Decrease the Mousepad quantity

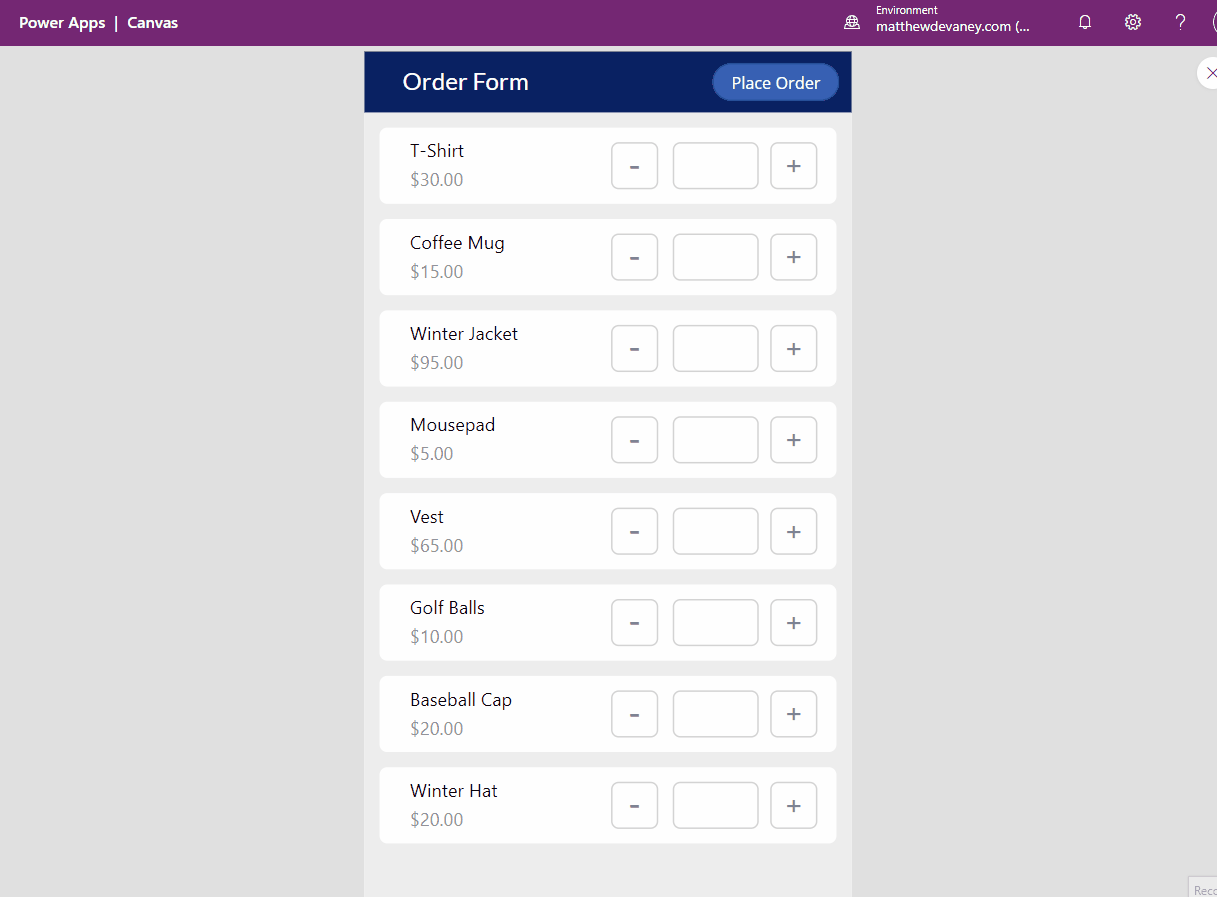[634, 439]
